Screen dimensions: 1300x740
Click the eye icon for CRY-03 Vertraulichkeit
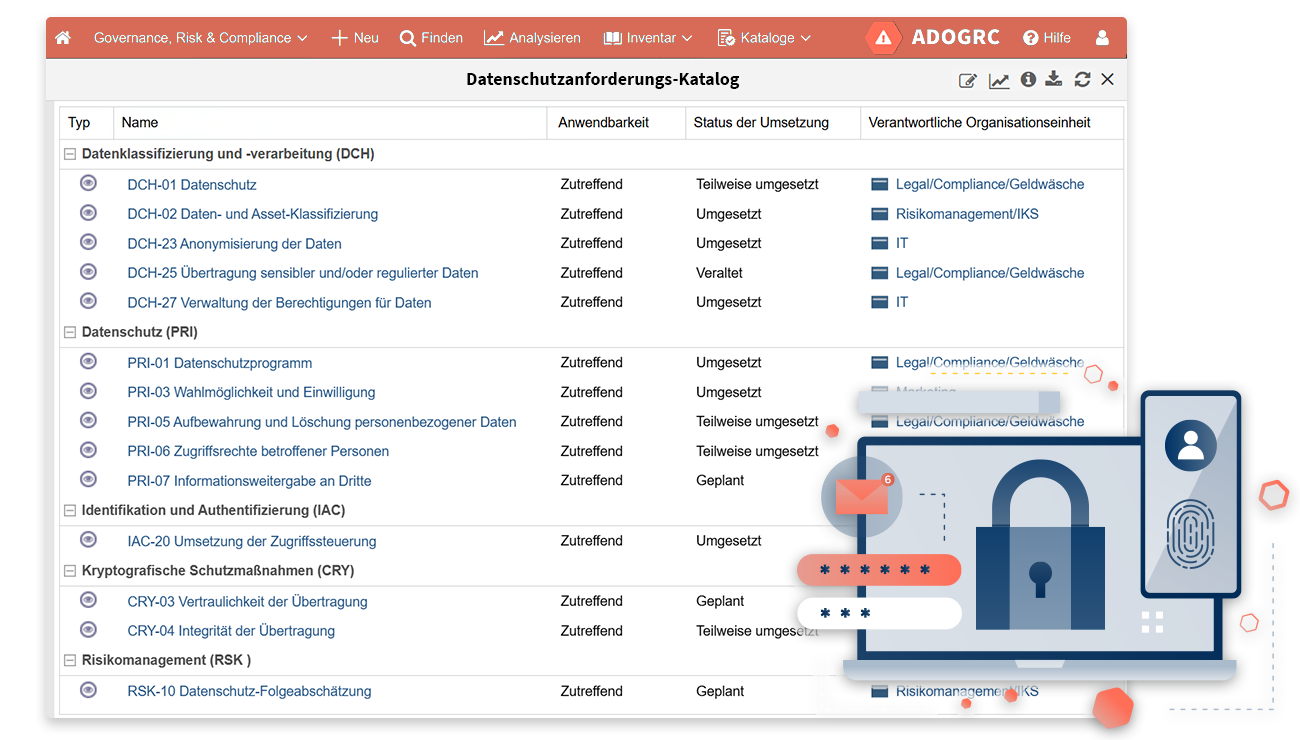88,600
